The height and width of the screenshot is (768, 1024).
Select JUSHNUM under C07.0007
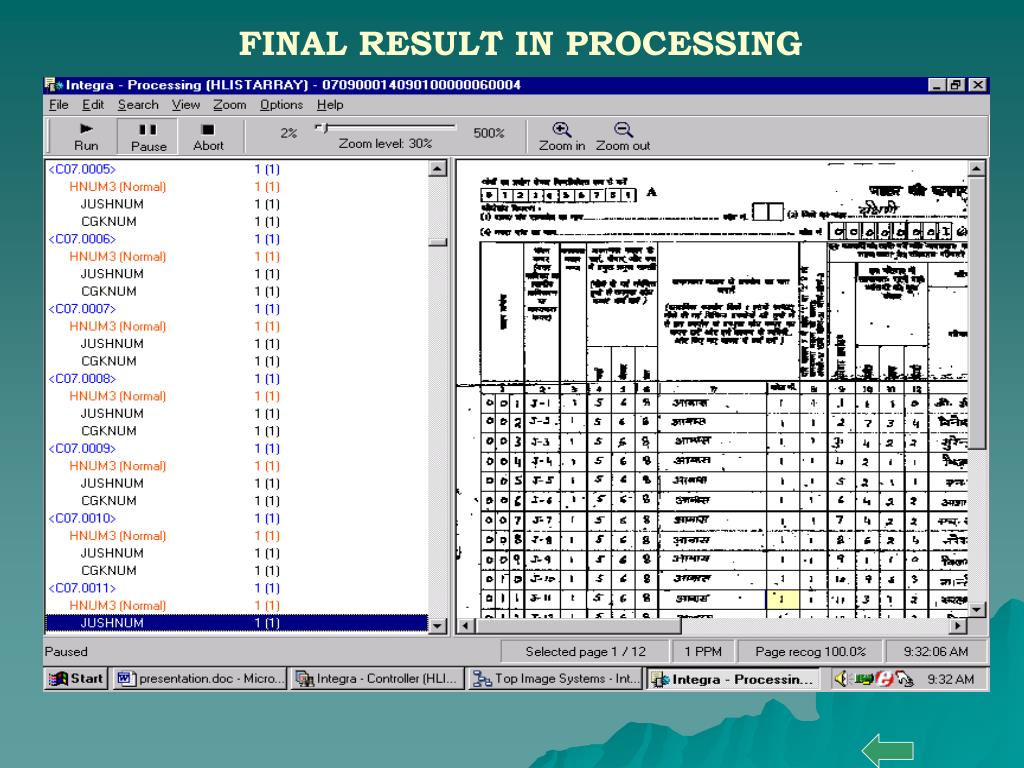point(112,344)
